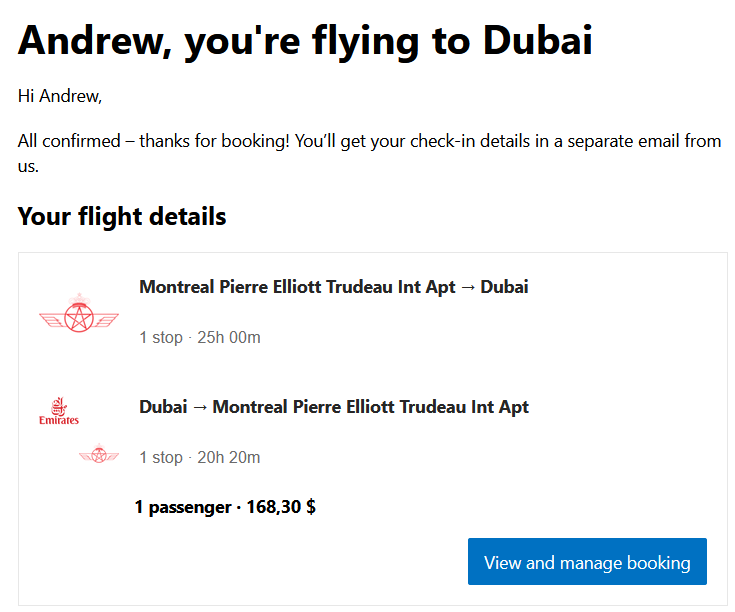Click the All confirmed booking message paragraph
This screenshot has height=612, width=735.
click(x=369, y=153)
